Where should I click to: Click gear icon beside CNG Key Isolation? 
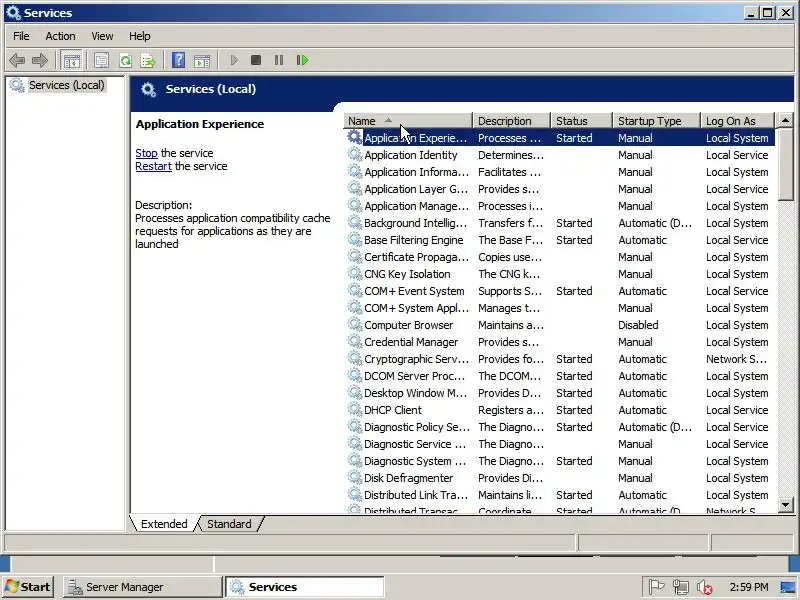[355, 273]
